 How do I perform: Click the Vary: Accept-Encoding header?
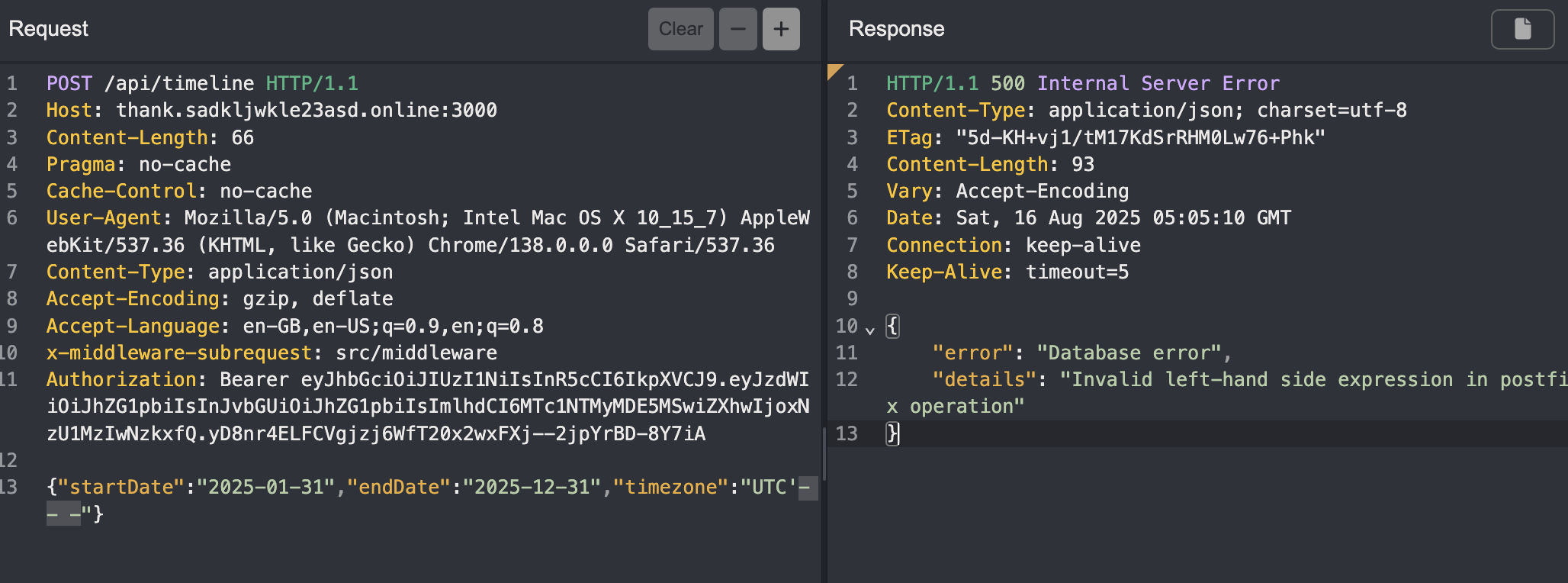1007,191
